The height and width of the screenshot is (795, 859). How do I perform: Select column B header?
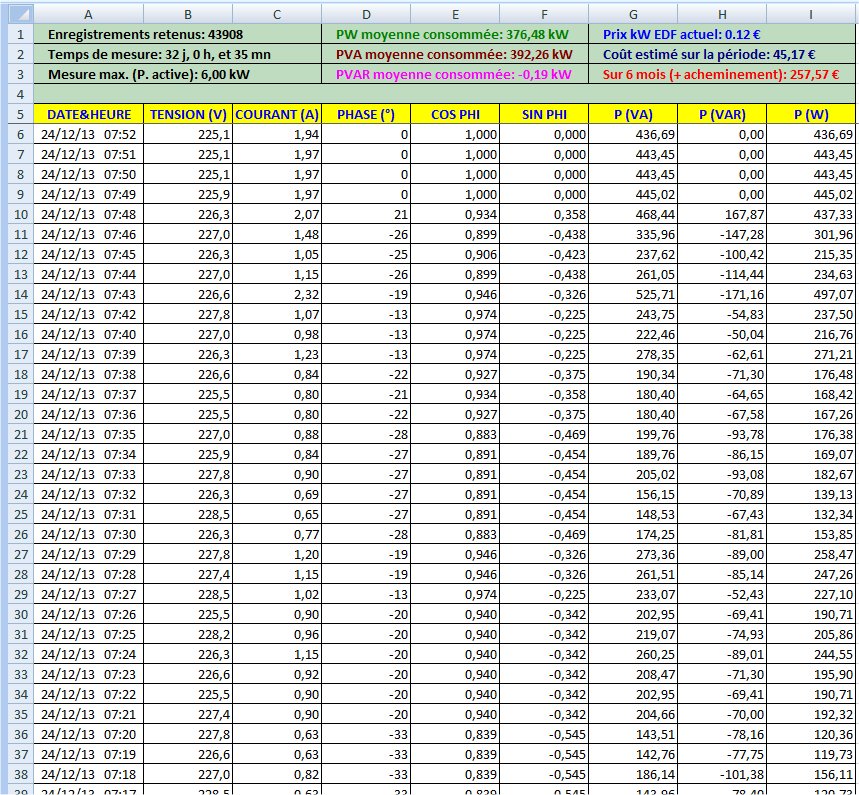tap(188, 14)
